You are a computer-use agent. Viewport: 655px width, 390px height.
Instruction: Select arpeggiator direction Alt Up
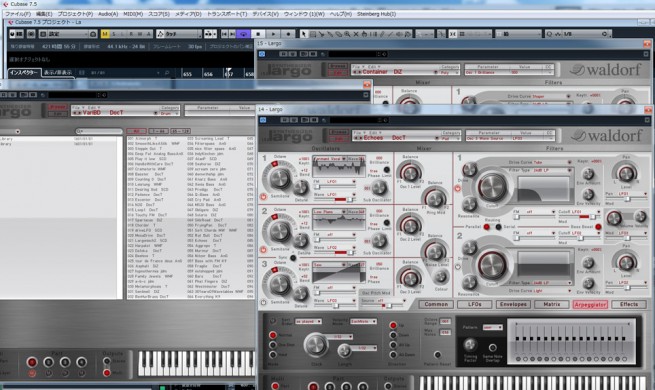click(393, 345)
